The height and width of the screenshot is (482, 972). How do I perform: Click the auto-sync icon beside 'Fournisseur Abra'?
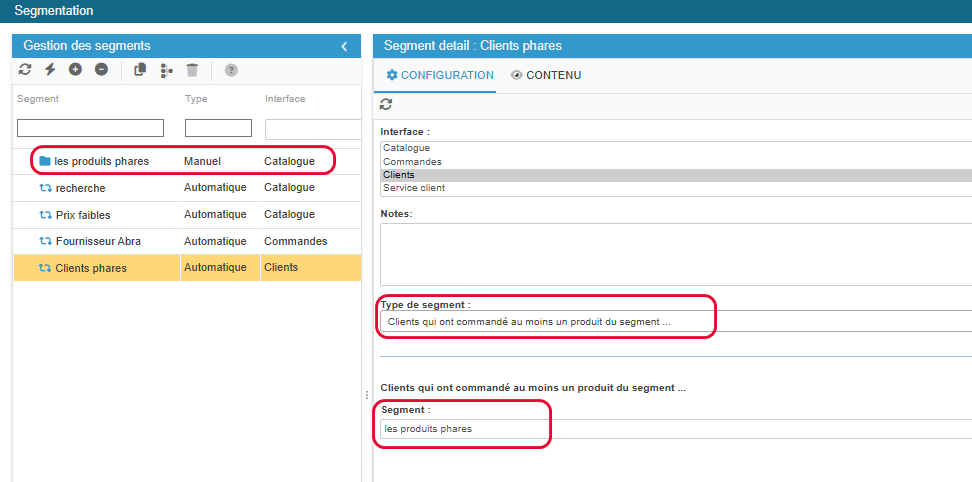click(45, 241)
